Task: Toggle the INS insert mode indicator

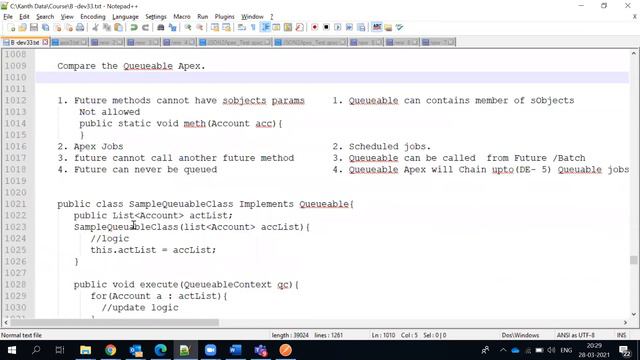Action: (621, 335)
